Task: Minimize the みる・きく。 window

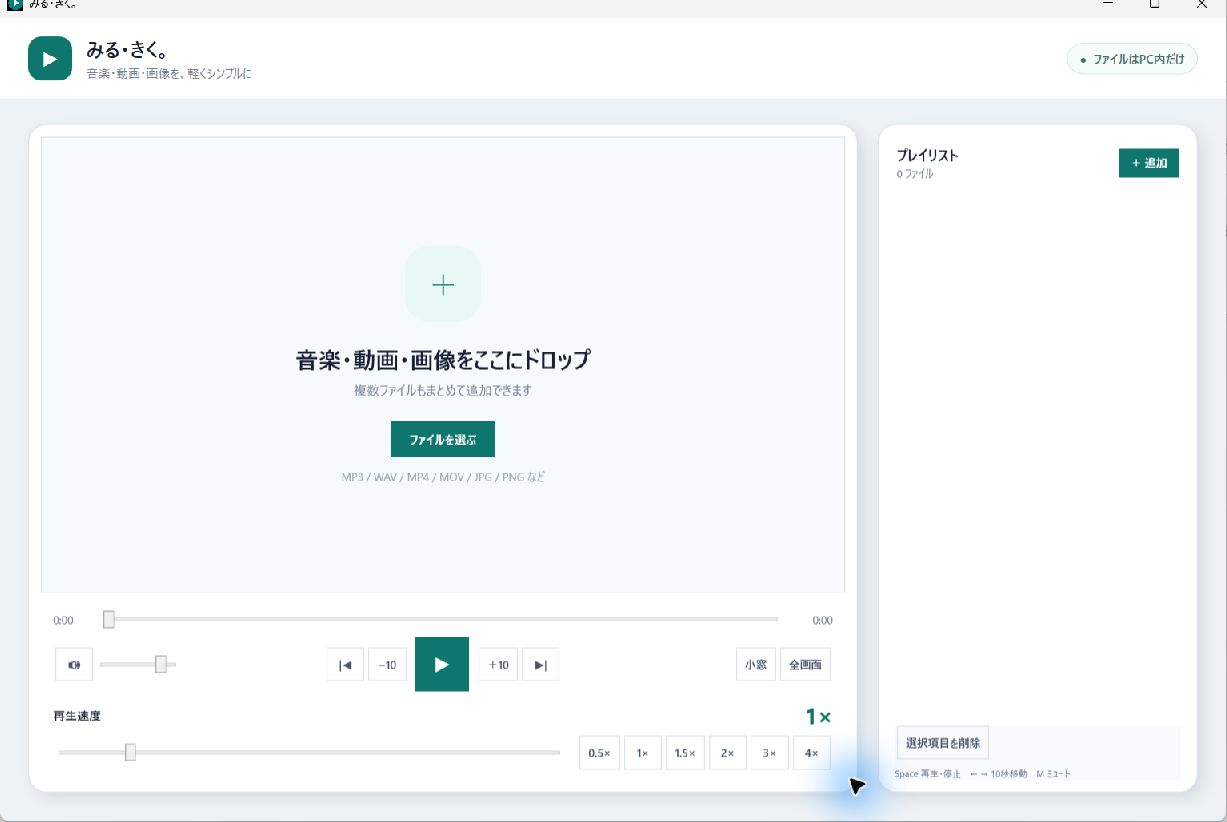Action: 1108,5
